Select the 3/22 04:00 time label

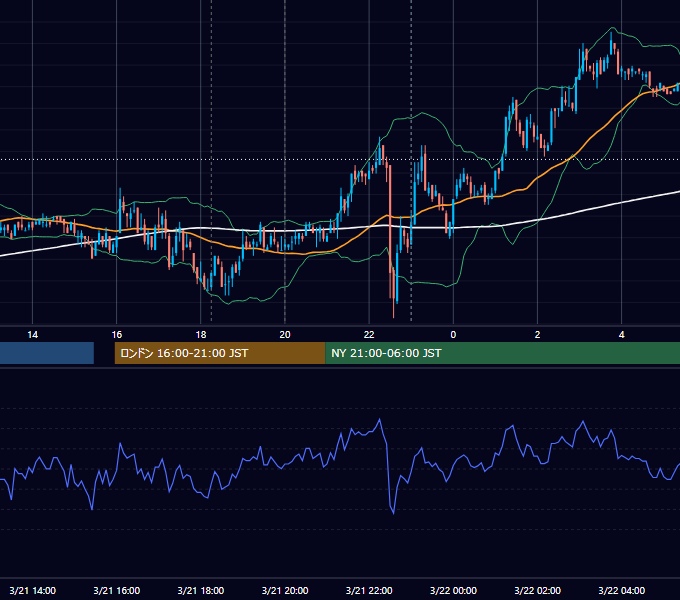621,590
